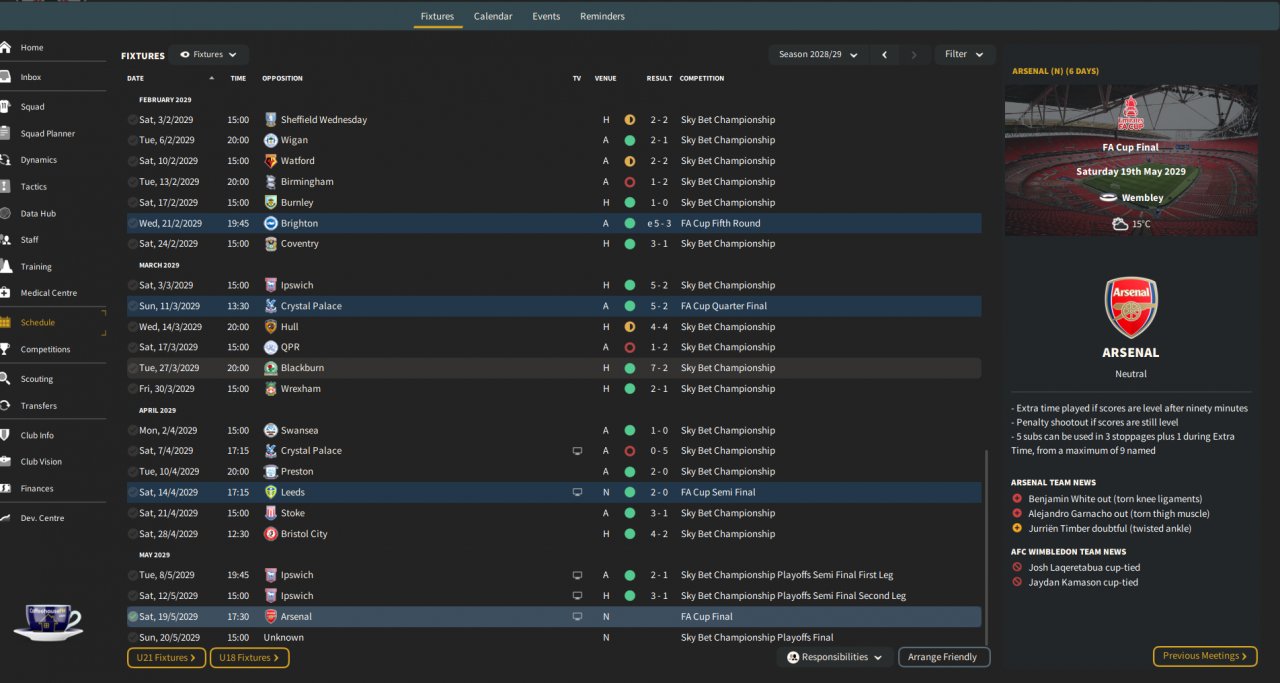
Task: Toggle reminder circle for Sheffield Wednesday fixture
Action: click(133, 120)
